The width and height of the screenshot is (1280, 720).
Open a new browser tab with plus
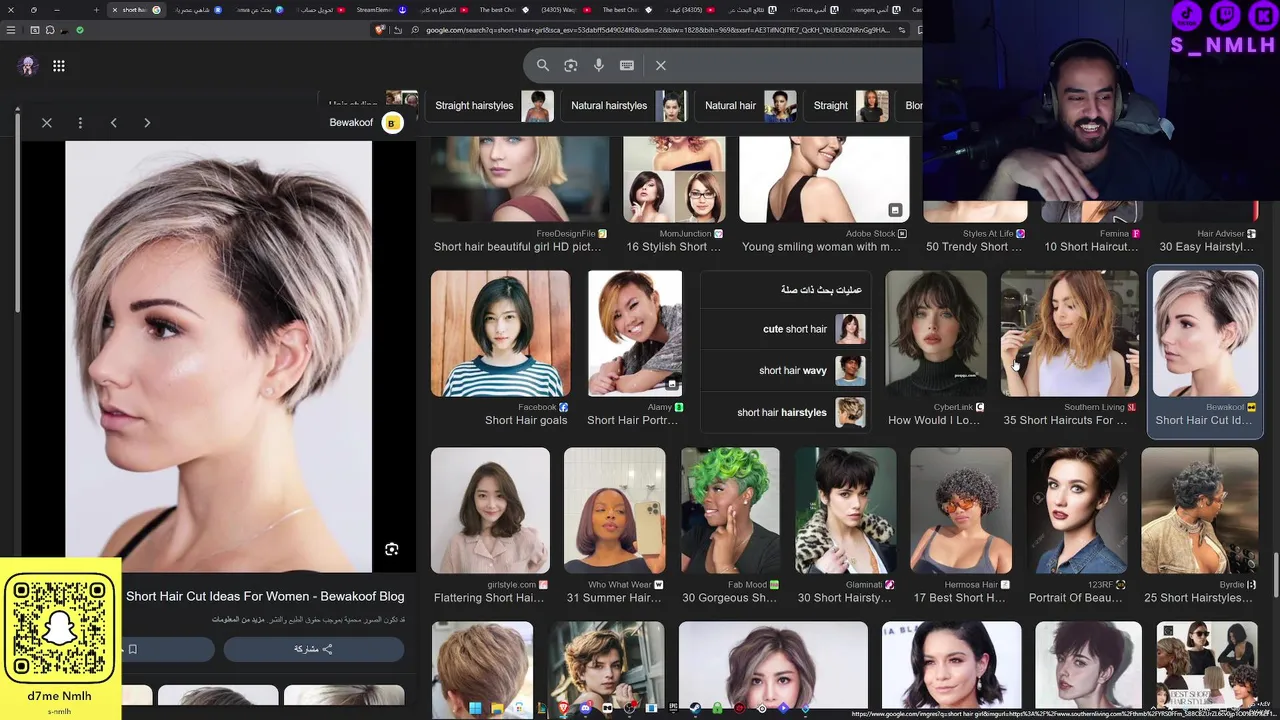[97, 10]
